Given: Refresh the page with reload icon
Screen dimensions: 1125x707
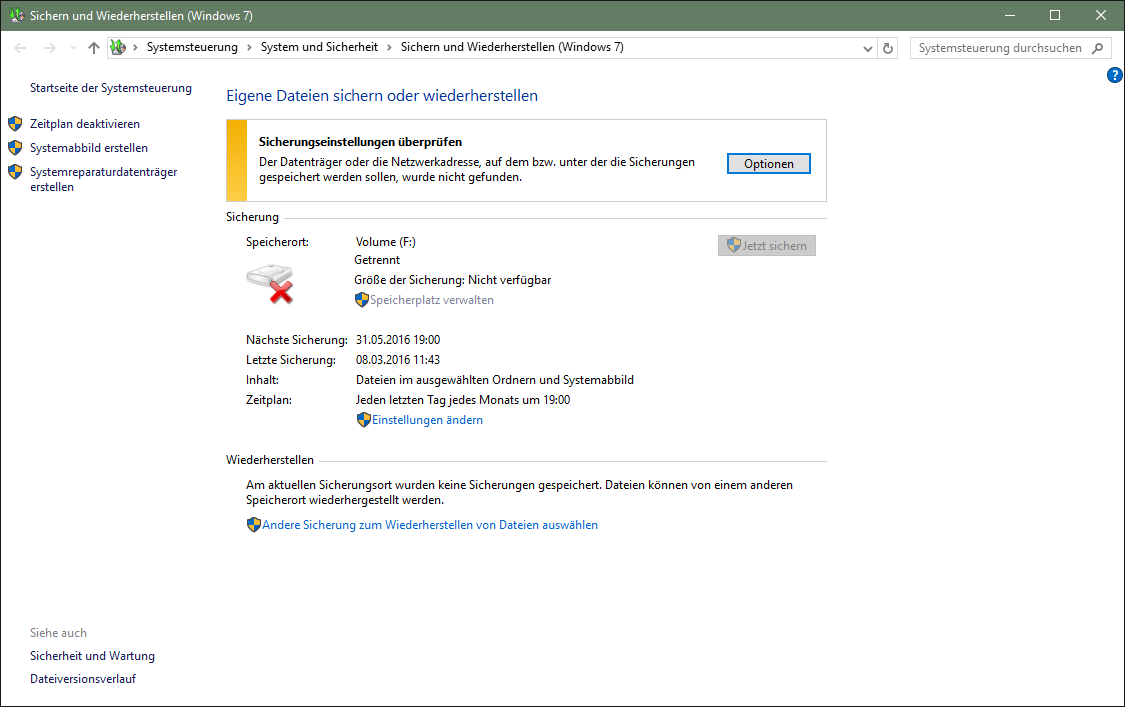Looking at the screenshot, I should 888,48.
